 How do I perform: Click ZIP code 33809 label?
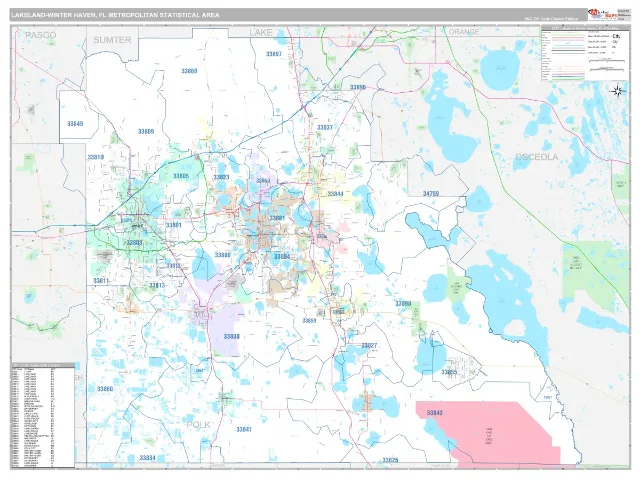(x=146, y=131)
